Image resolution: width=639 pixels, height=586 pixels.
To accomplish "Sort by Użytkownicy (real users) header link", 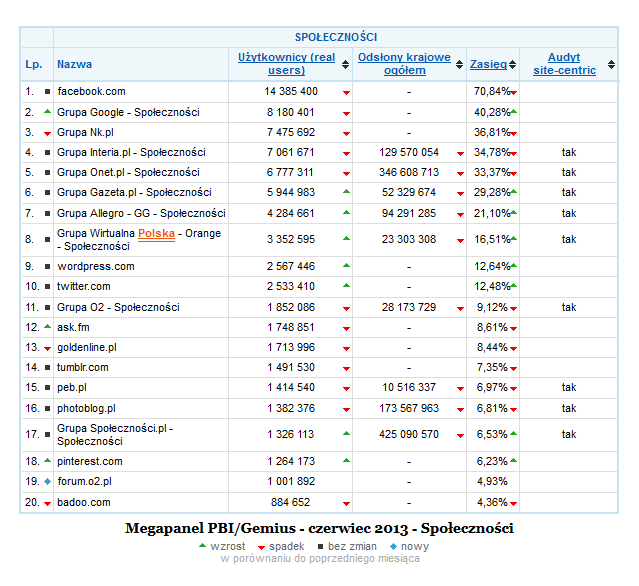I will point(286,64).
